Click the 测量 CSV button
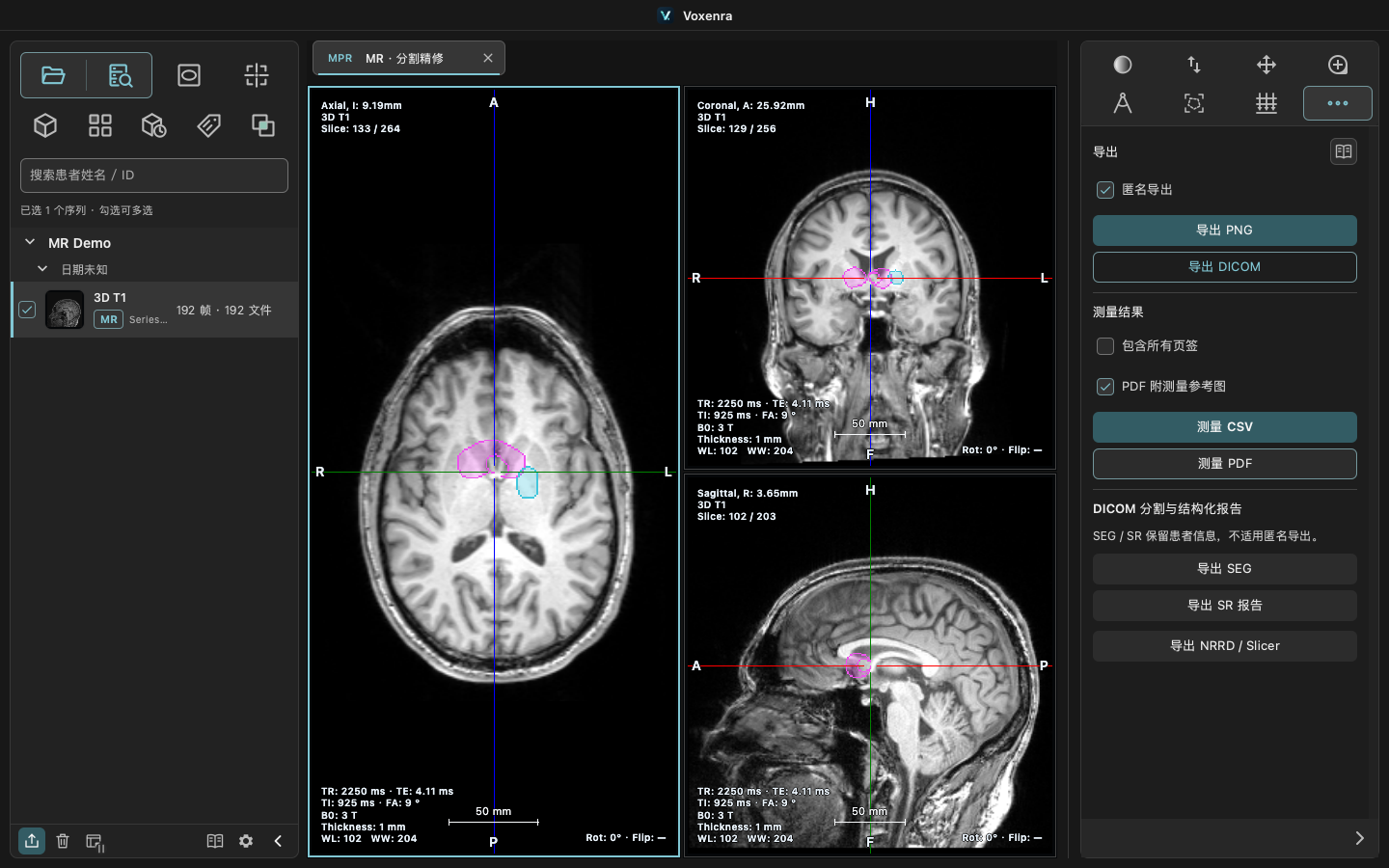The width and height of the screenshot is (1389, 868). [1225, 427]
